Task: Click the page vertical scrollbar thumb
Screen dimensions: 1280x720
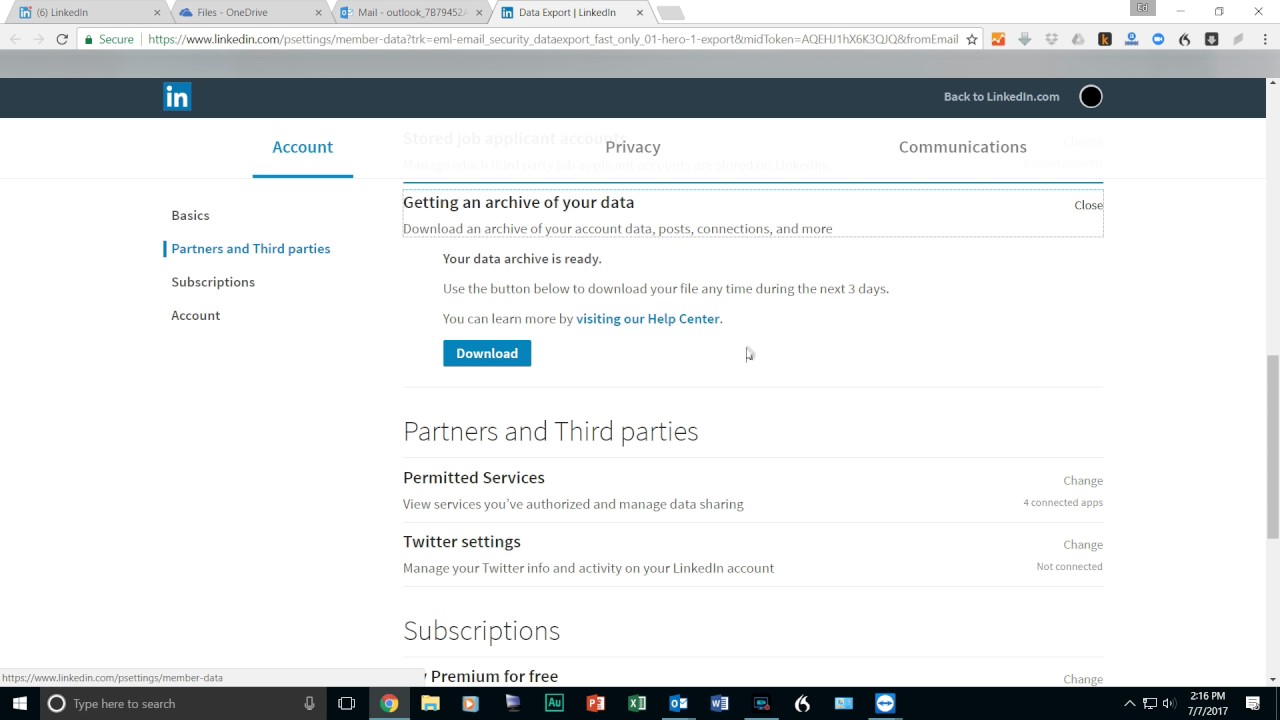Action: 1273,447
